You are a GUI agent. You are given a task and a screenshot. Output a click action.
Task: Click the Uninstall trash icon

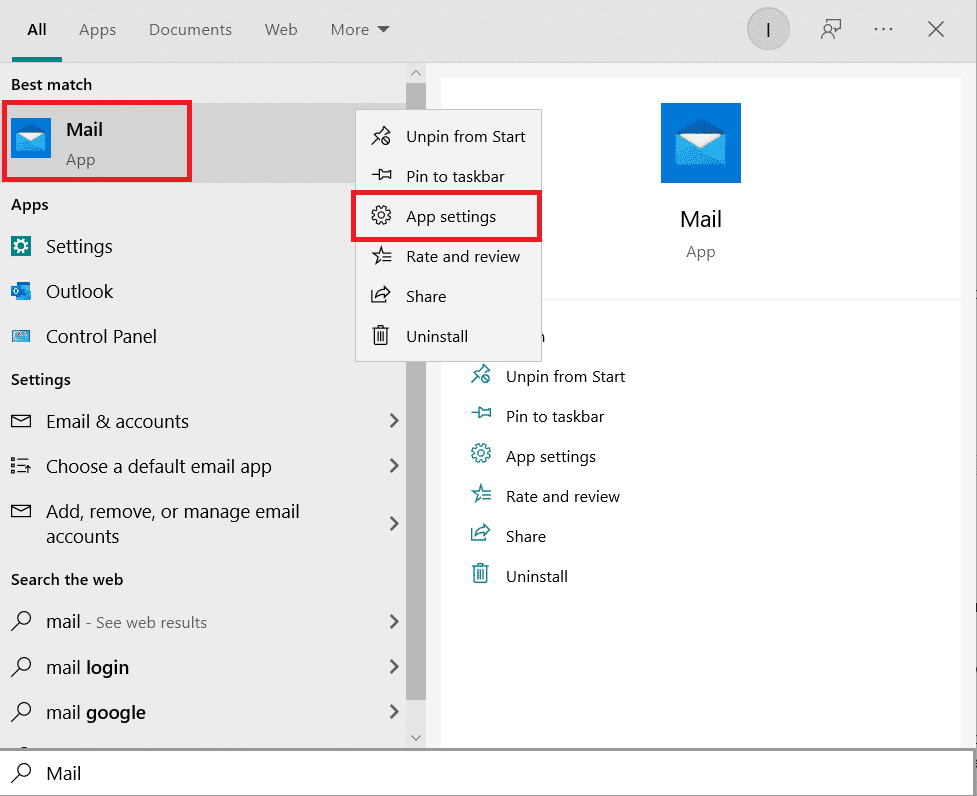click(x=381, y=336)
